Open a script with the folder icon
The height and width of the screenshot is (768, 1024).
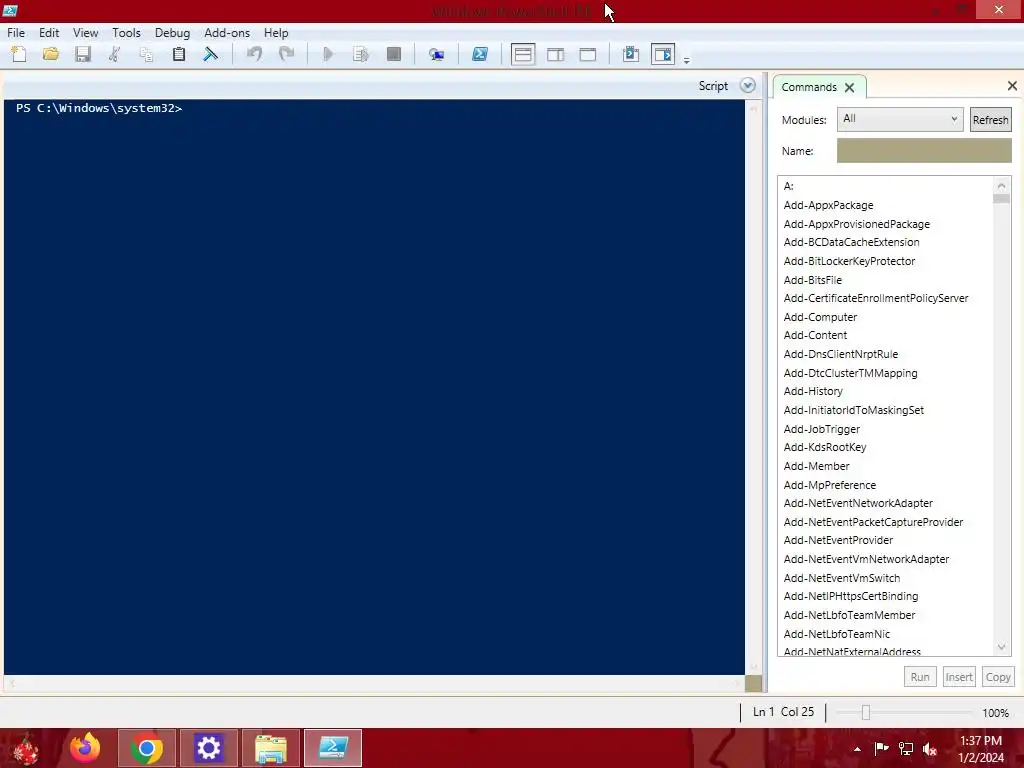pyautogui.click(x=51, y=54)
